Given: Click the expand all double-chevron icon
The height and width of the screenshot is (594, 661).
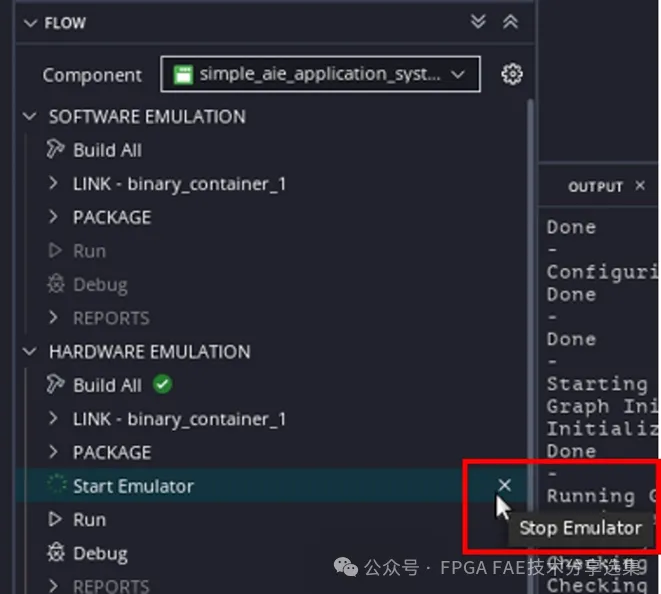Looking at the screenshot, I should tap(478, 22).
